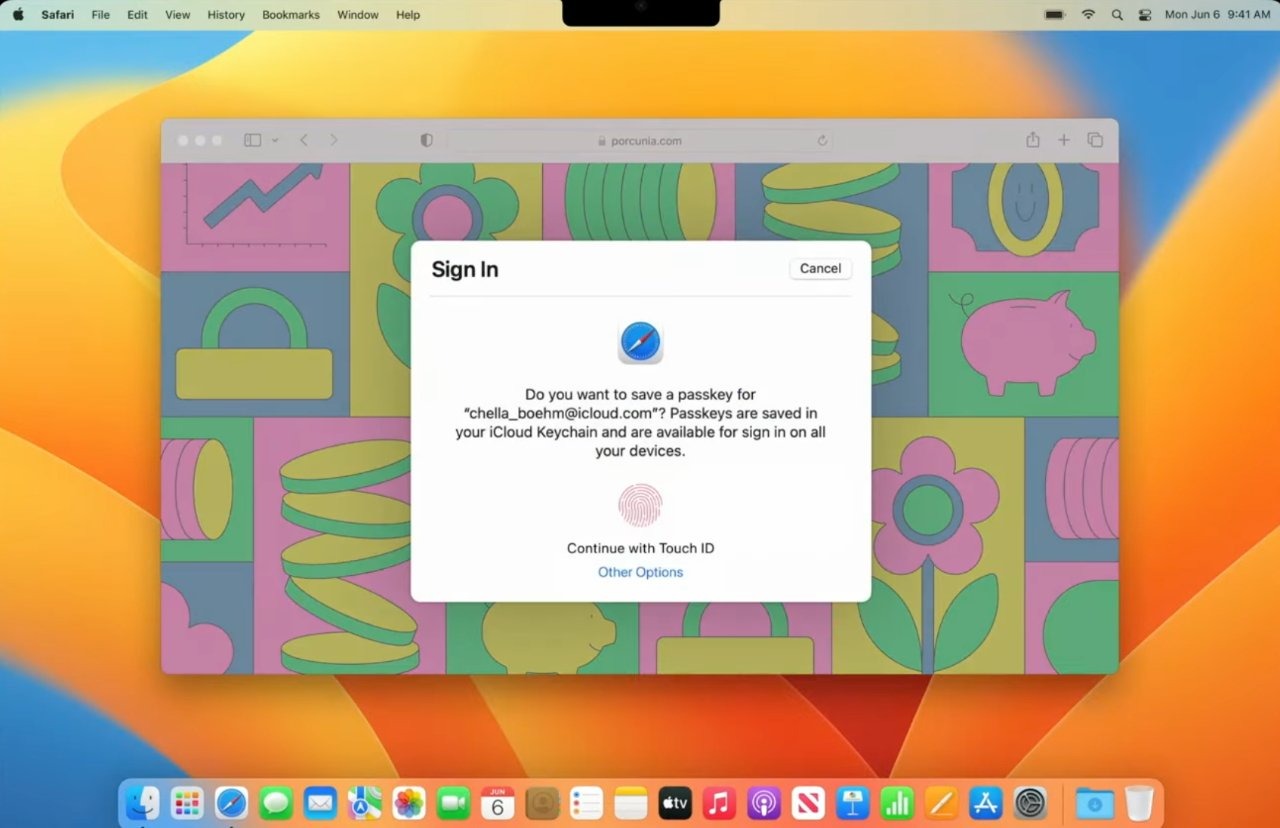Open Maps from the Dock
Viewport: 1280px width, 828px height.
pos(364,803)
